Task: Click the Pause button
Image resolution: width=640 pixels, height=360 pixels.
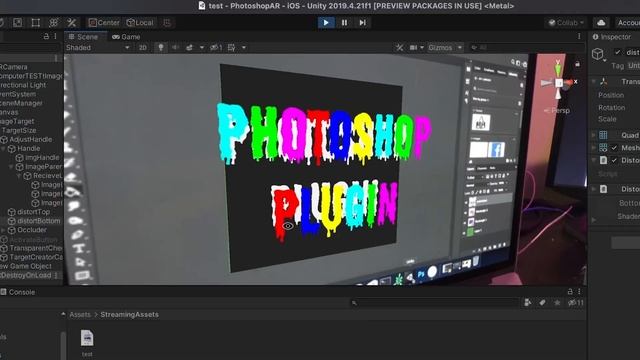Action: pyautogui.click(x=344, y=22)
